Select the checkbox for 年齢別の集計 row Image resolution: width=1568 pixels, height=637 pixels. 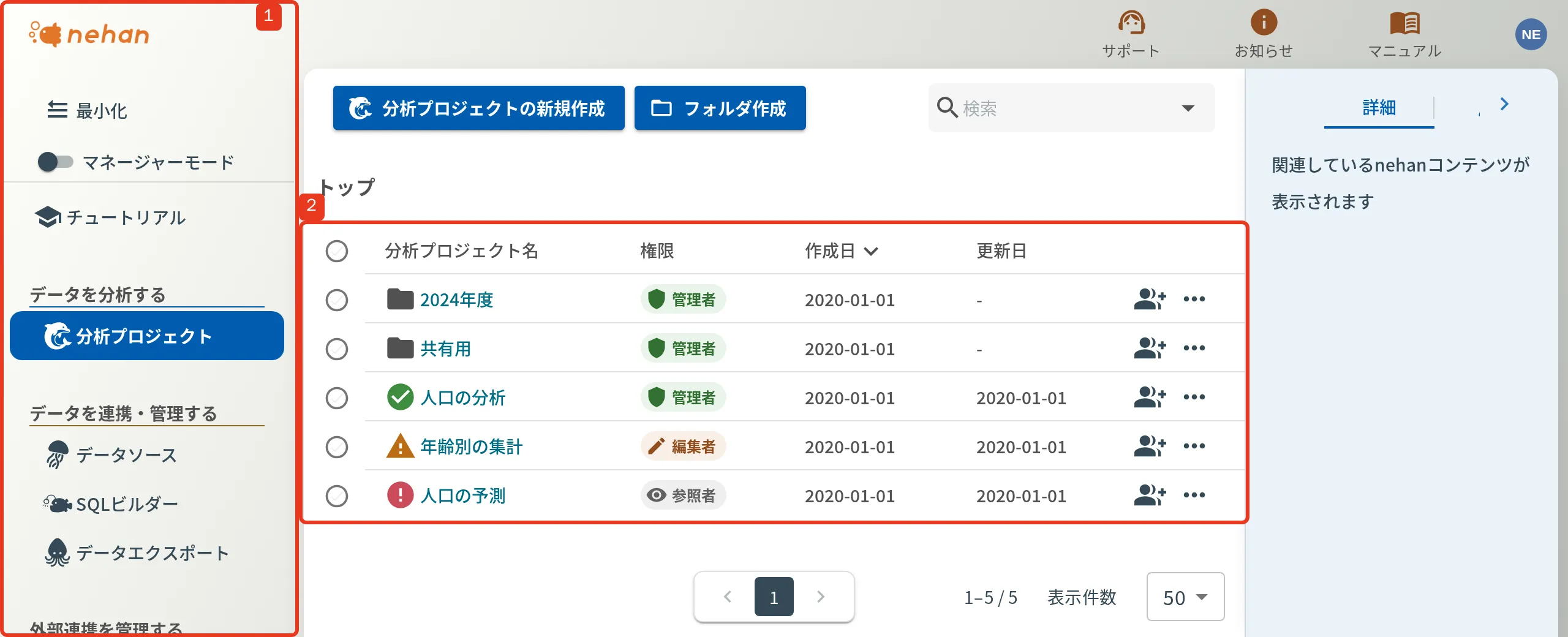point(337,447)
